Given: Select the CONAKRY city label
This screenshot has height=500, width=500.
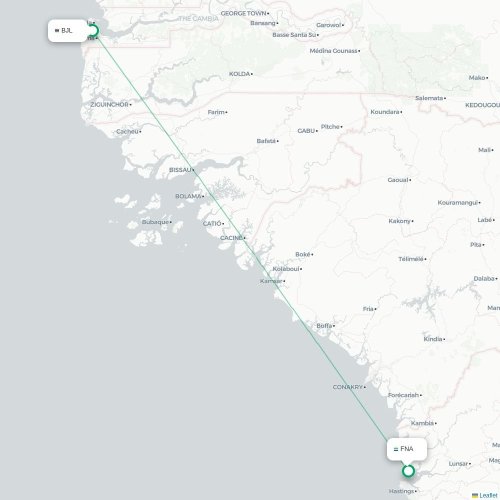Looking at the screenshot, I should pyautogui.click(x=348, y=387).
